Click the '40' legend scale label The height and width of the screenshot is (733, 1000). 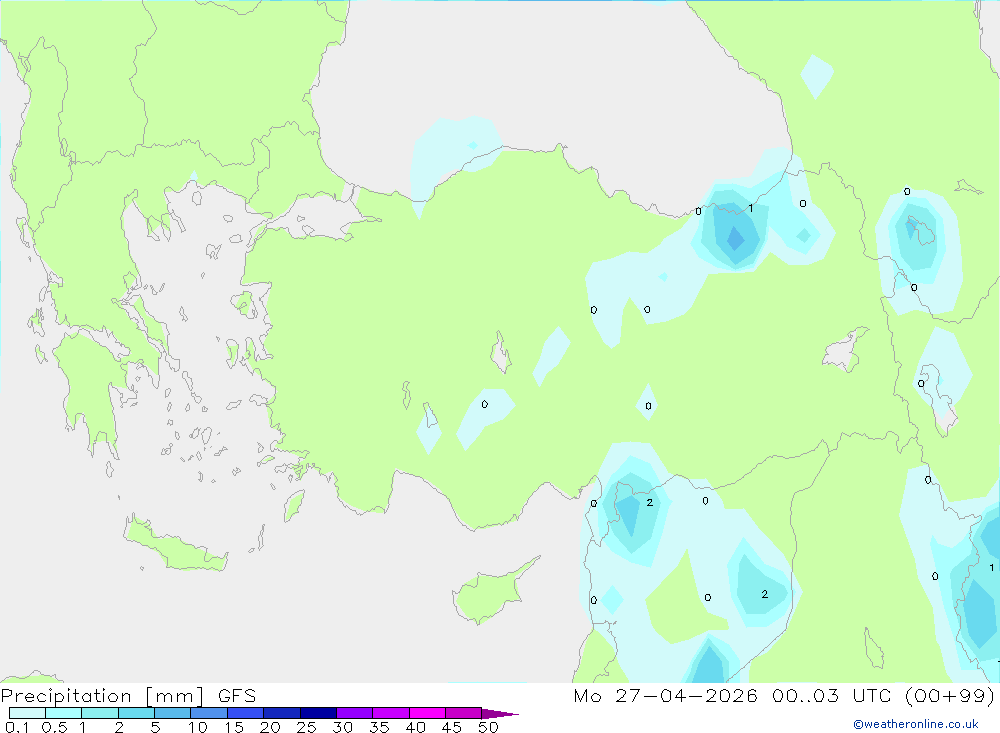point(415,727)
